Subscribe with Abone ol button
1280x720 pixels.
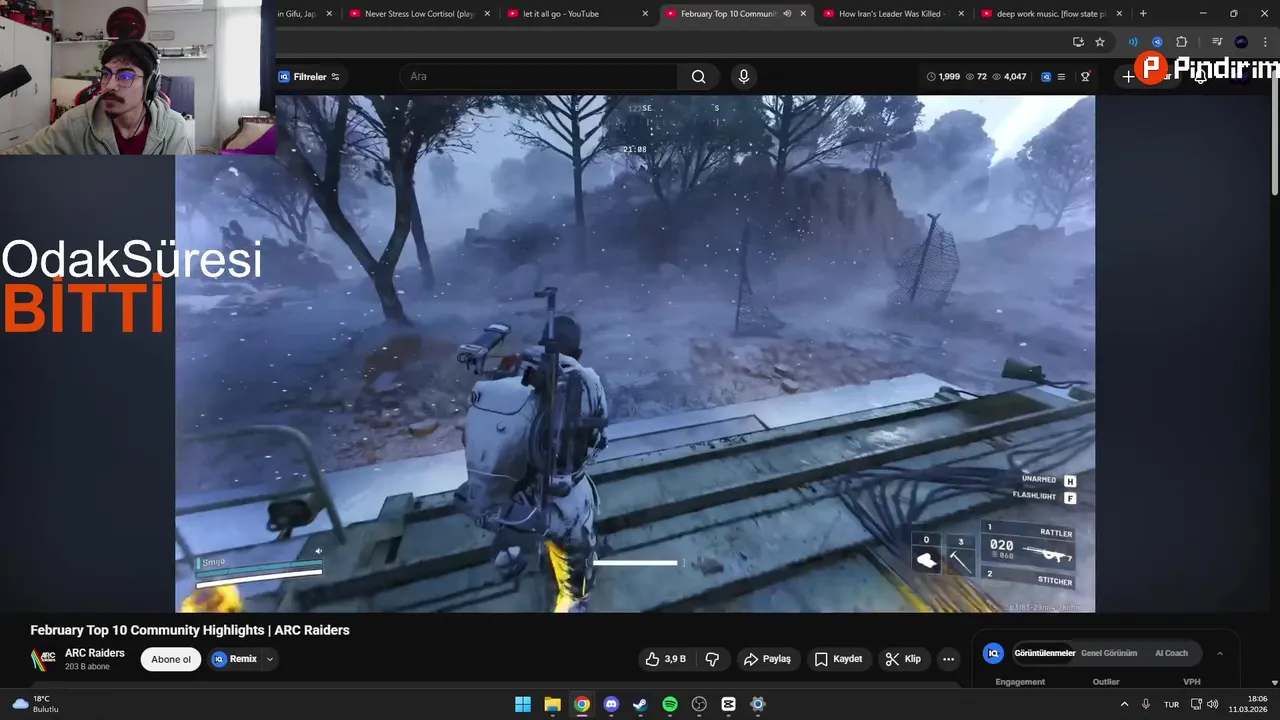coord(171,659)
